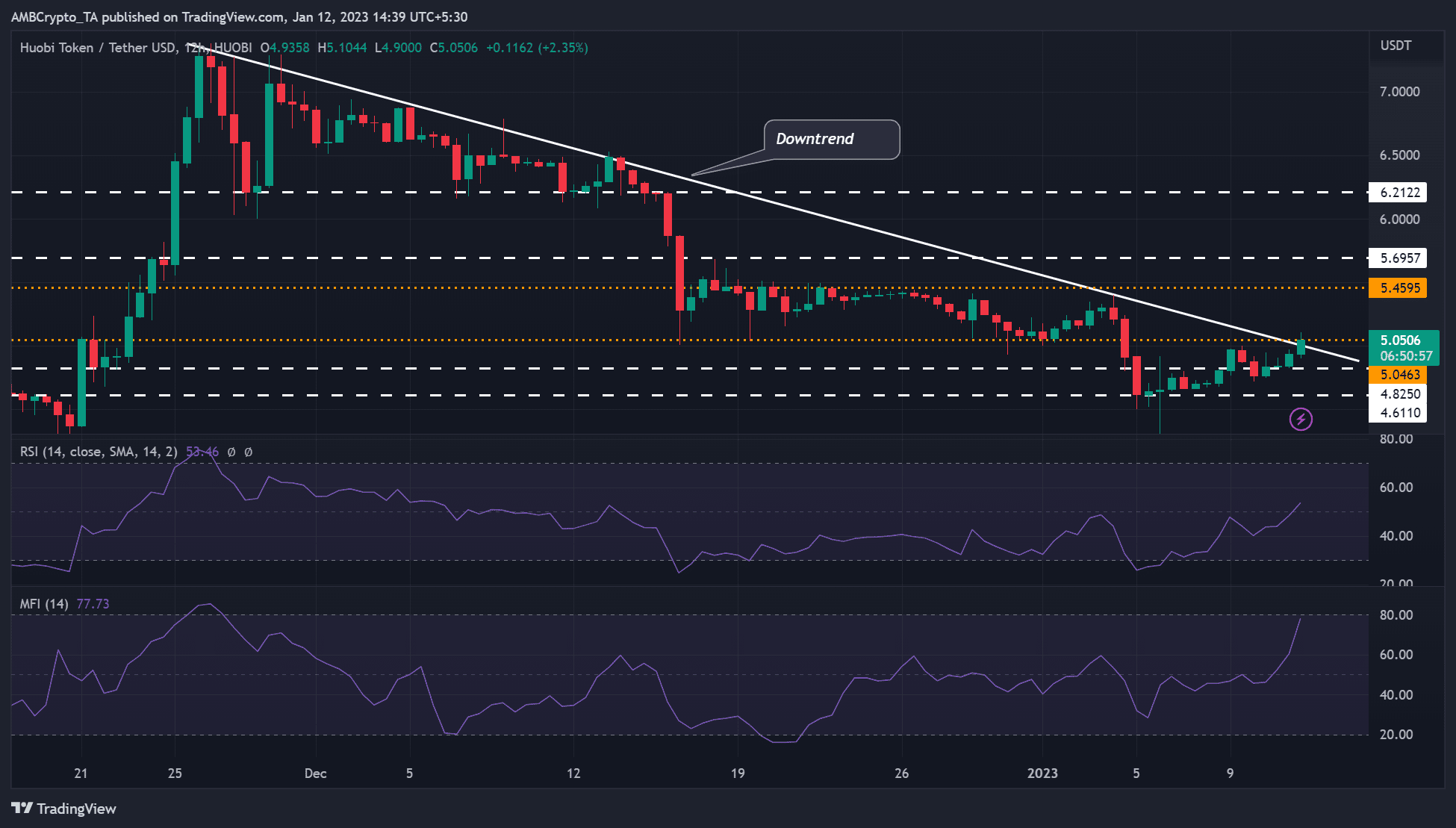Click 20.00 on the MFI scale
Viewport: 1456px width, 828px height.
pos(1396,735)
